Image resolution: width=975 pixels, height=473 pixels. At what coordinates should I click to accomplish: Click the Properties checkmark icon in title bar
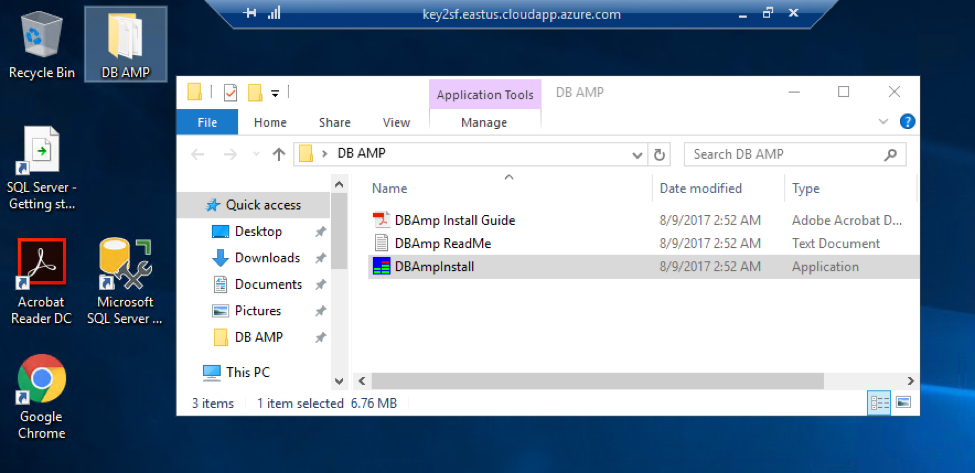(230, 93)
